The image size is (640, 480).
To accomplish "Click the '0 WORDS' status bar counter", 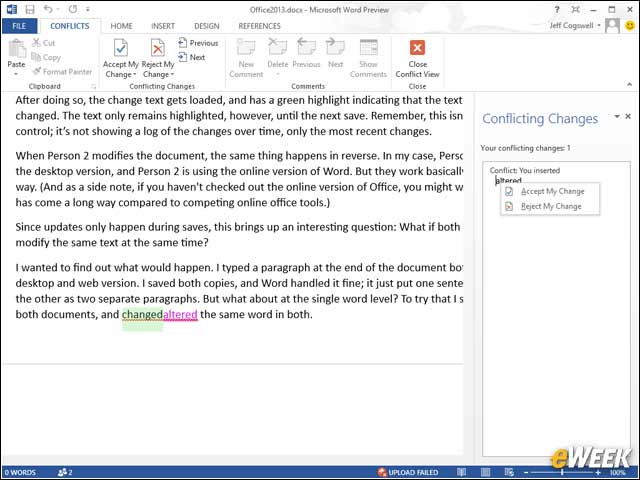I will click(20, 473).
